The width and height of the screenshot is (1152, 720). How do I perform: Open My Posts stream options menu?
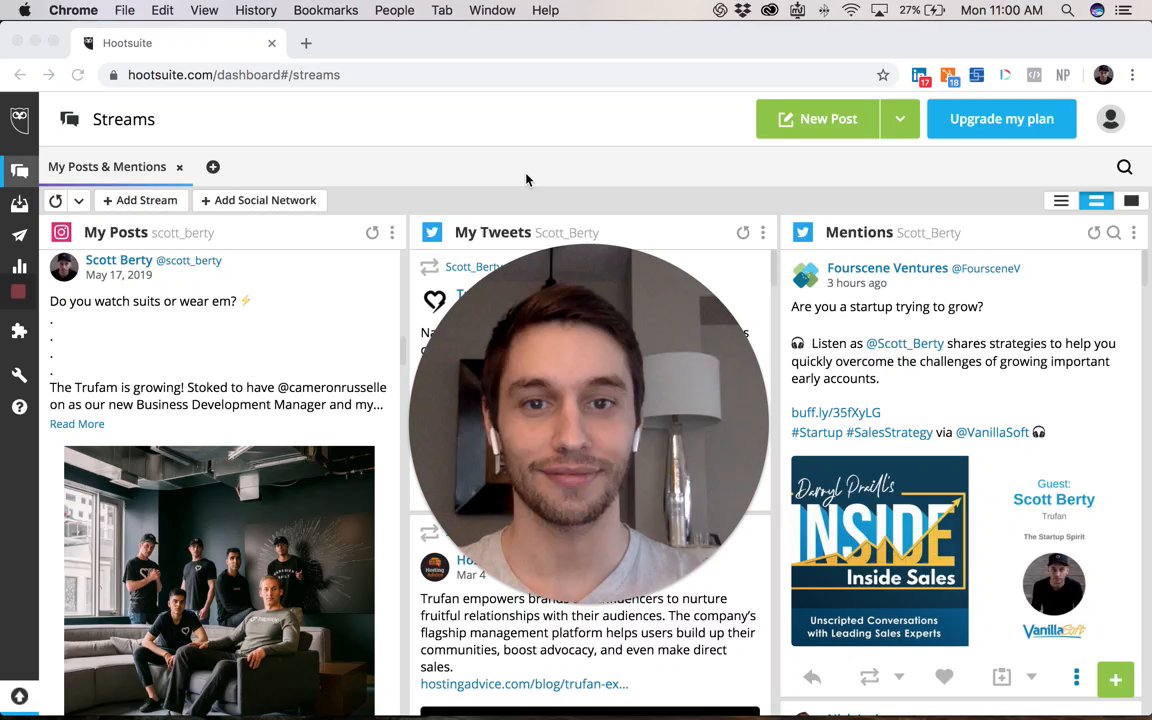pyautogui.click(x=392, y=233)
